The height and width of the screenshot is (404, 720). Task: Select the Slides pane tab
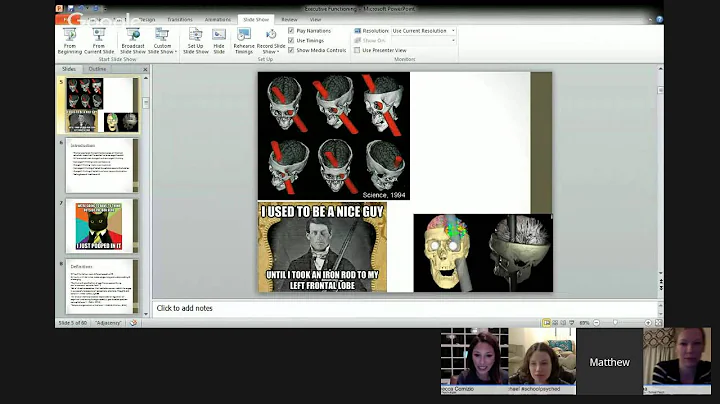click(x=69, y=69)
